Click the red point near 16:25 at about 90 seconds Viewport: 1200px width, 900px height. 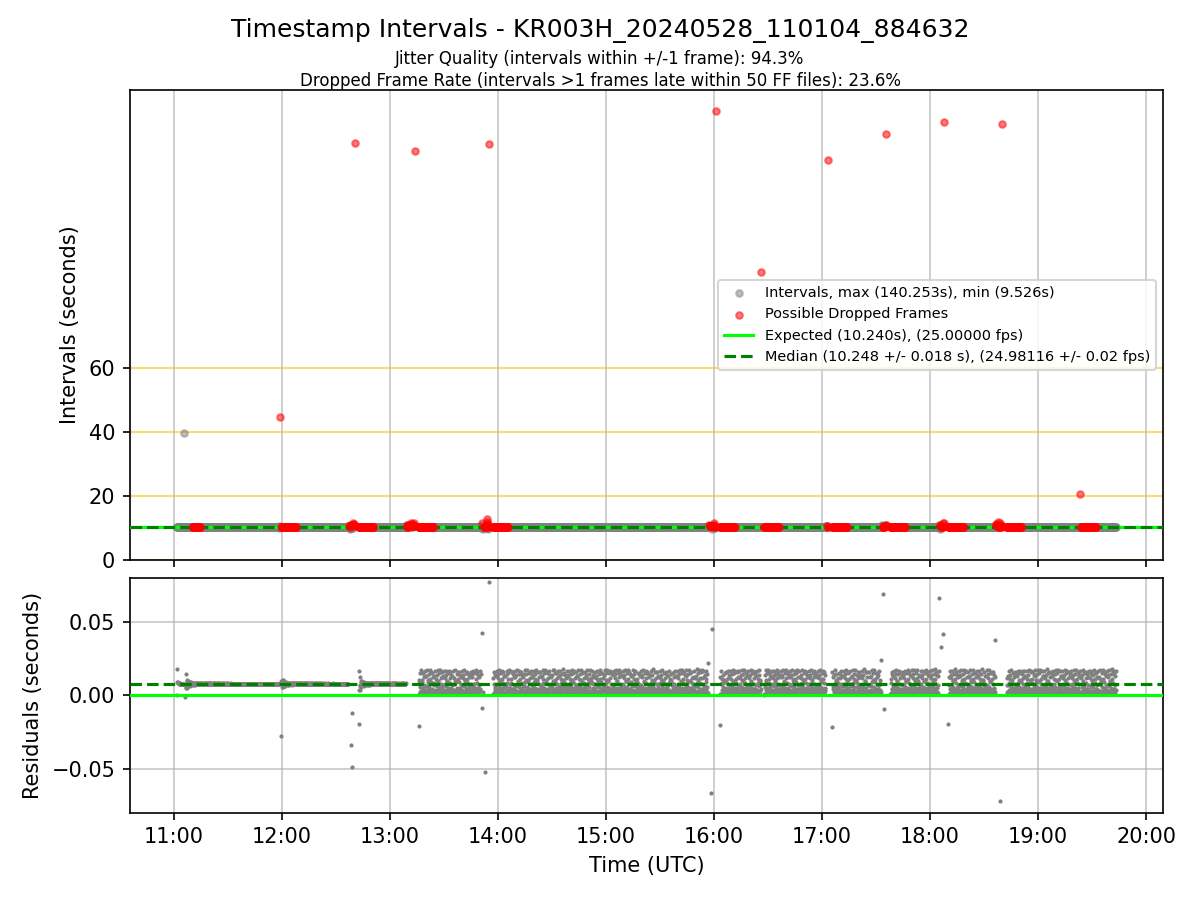pyautogui.click(x=761, y=272)
